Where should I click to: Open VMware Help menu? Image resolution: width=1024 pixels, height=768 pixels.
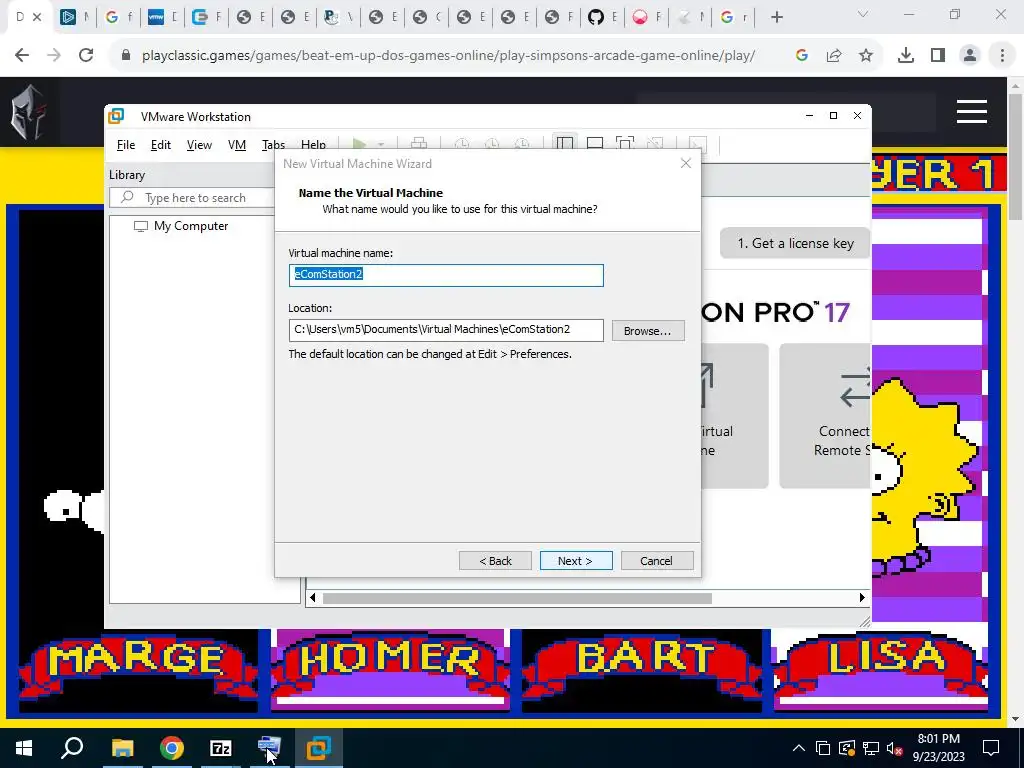[313, 145]
